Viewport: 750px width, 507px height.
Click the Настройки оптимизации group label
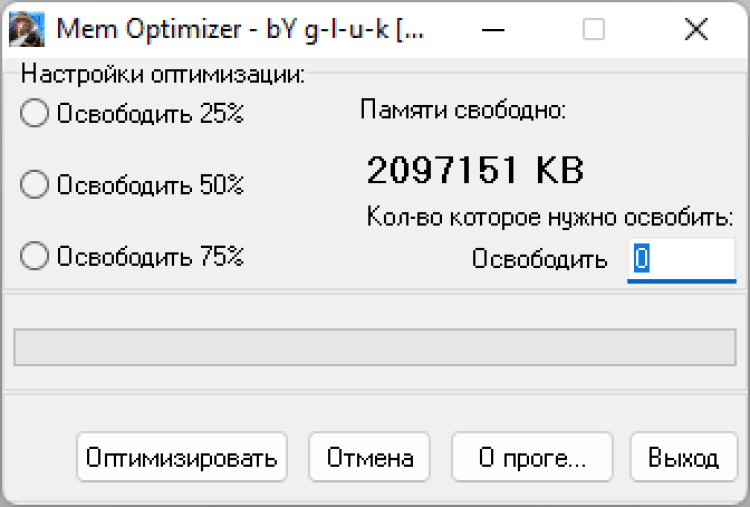point(163,75)
